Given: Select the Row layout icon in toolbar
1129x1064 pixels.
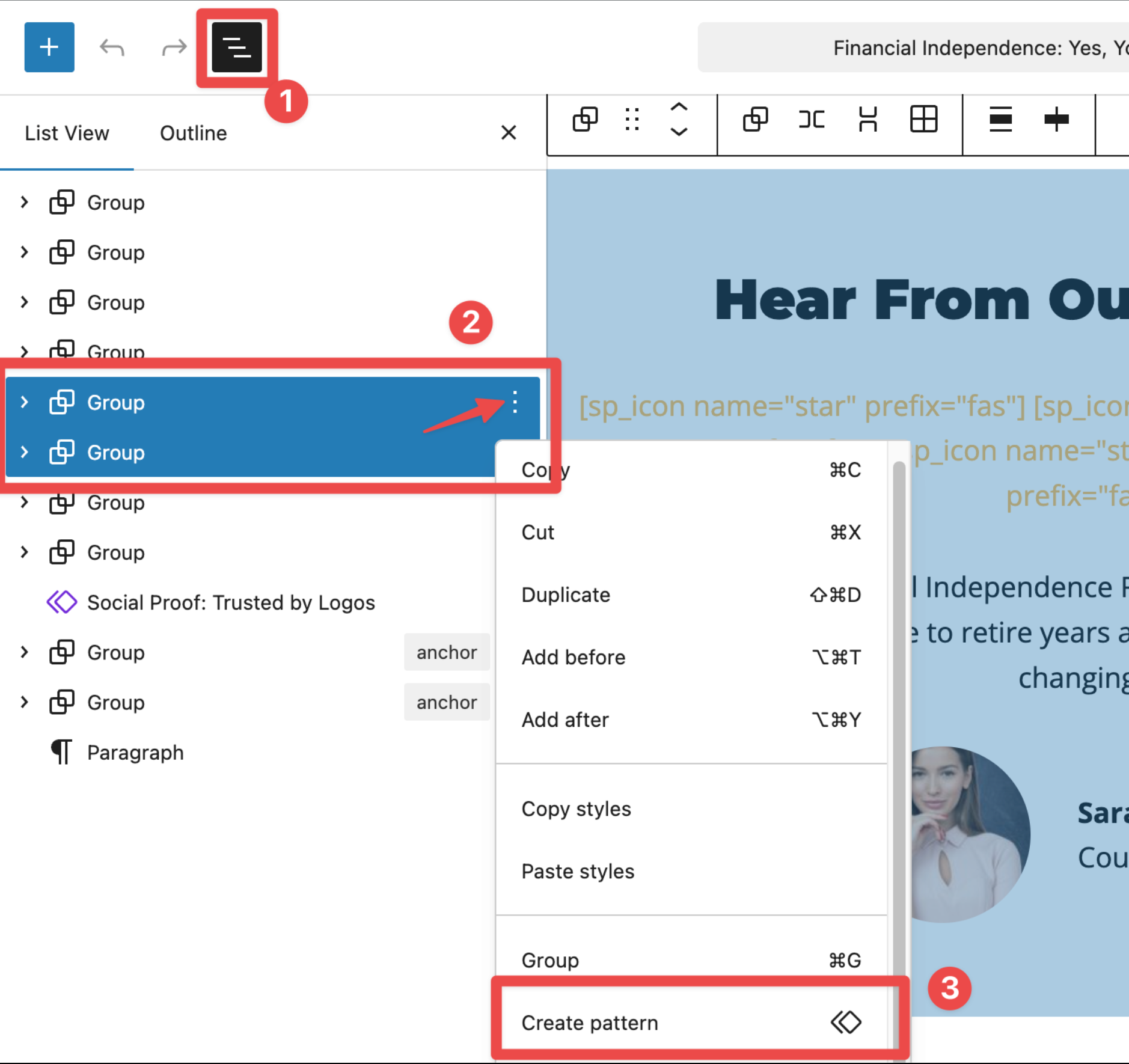Looking at the screenshot, I should [811, 120].
